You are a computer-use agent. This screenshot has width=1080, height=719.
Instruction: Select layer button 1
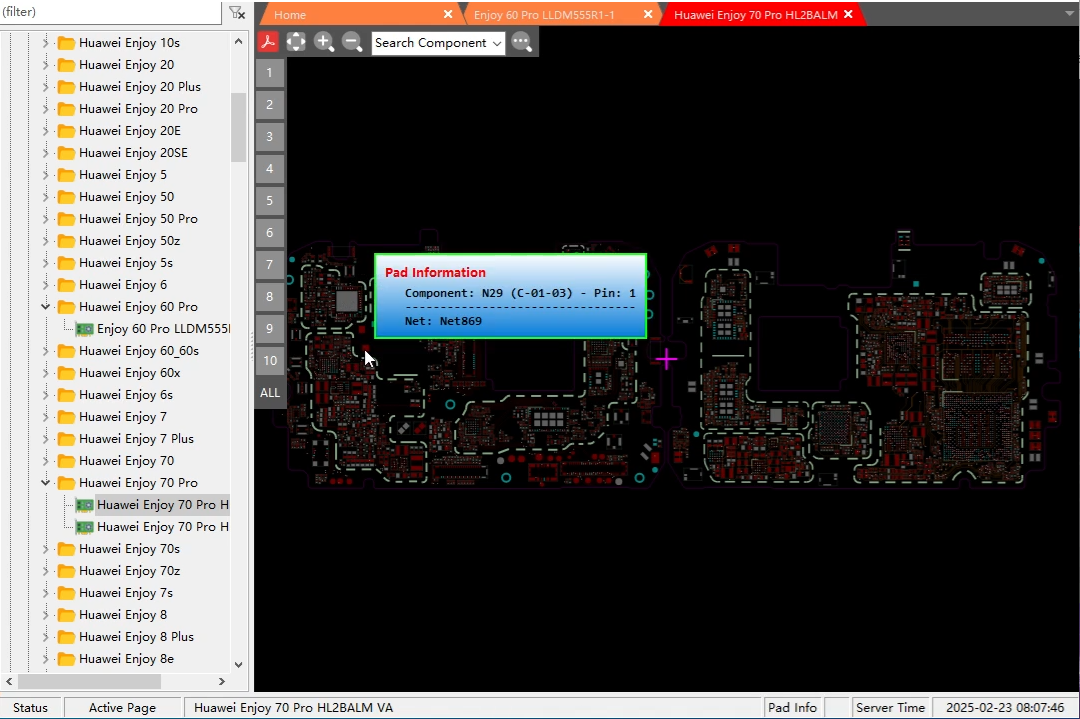coord(269,72)
